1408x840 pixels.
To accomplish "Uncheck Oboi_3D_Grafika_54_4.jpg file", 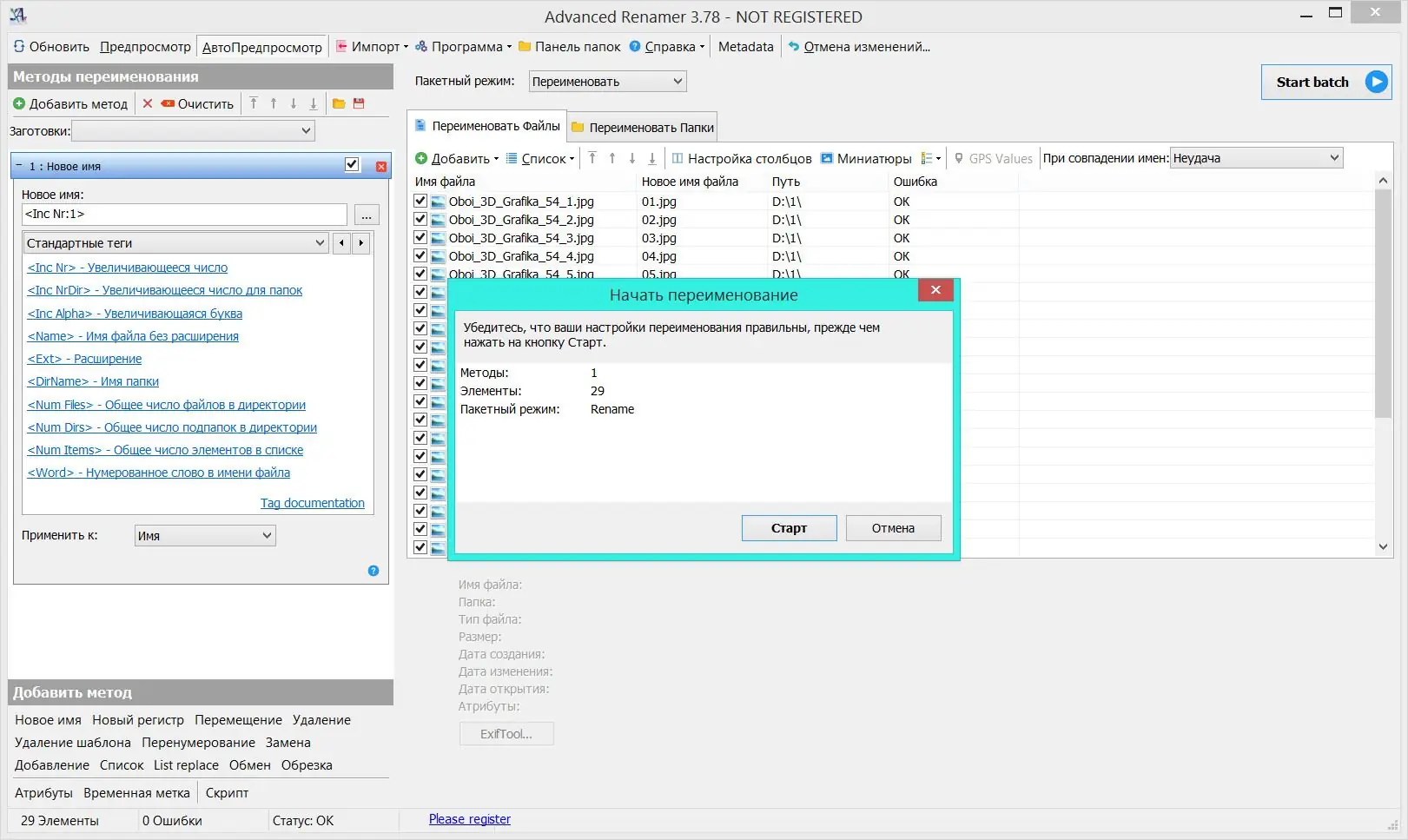I will (420, 255).
